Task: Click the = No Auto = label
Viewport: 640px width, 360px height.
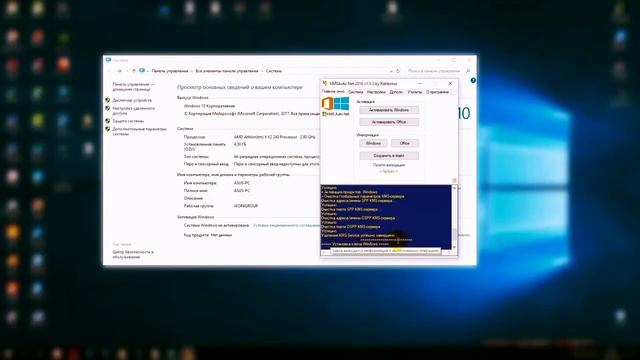Action: pos(389,171)
